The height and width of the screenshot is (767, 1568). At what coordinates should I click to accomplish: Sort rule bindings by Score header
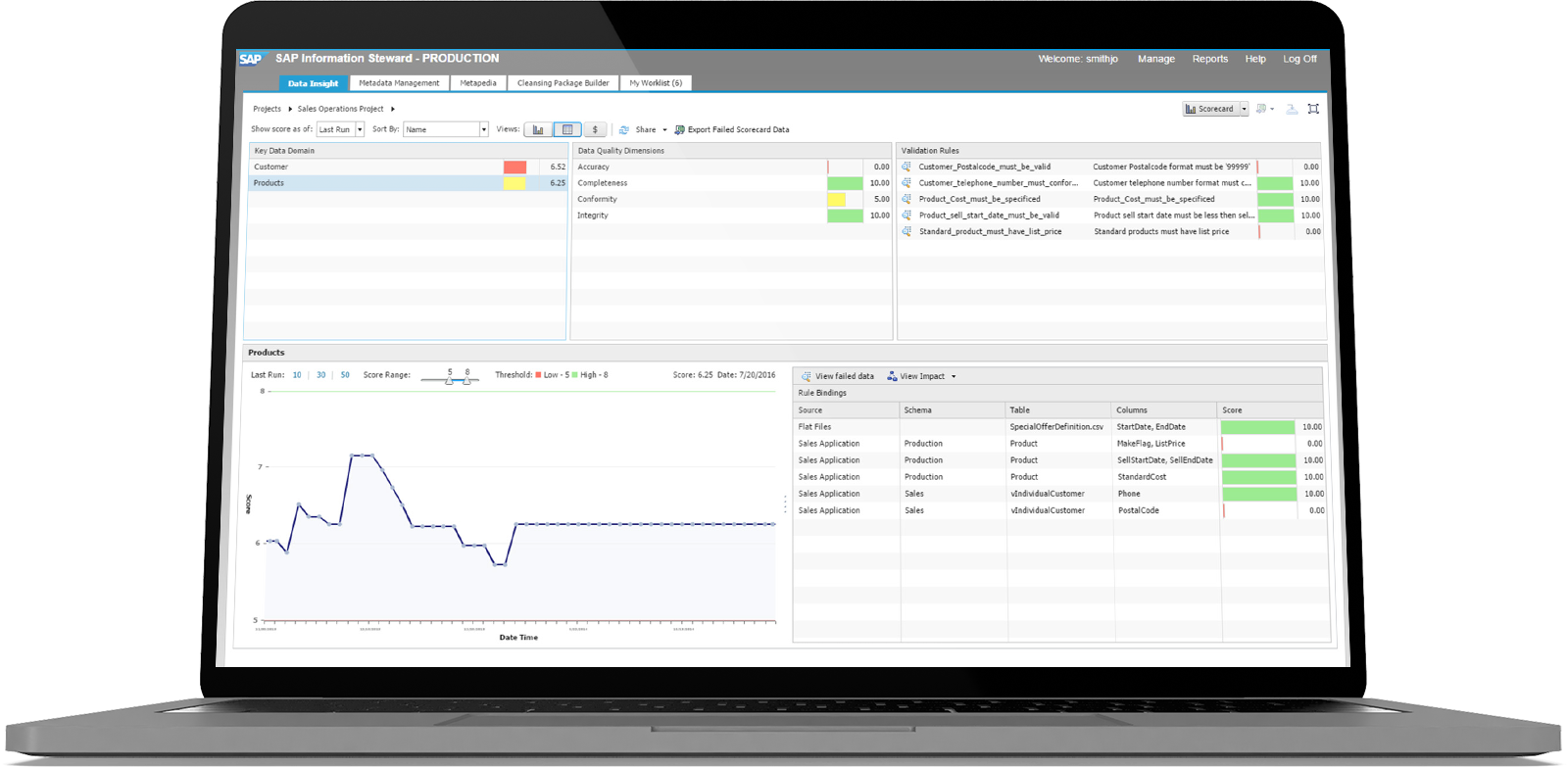pos(1271,410)
